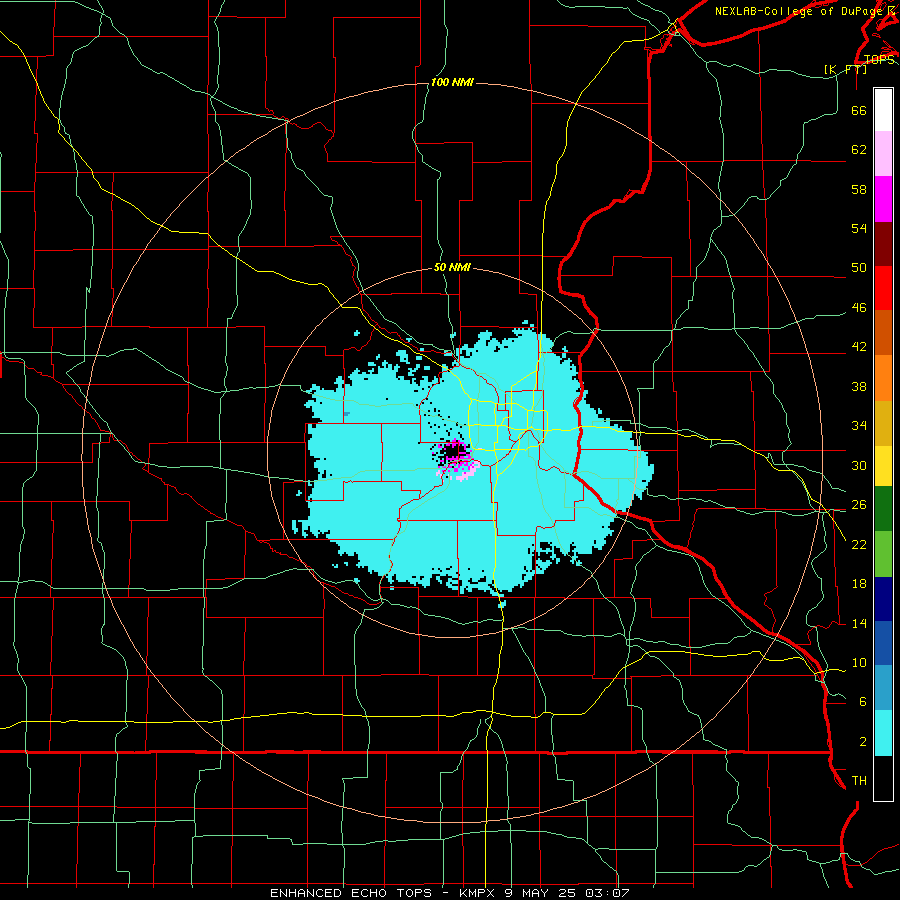This screenshot has height=900, width=900.
Task: Click the '54' legend value
Action: pos(859,228)
